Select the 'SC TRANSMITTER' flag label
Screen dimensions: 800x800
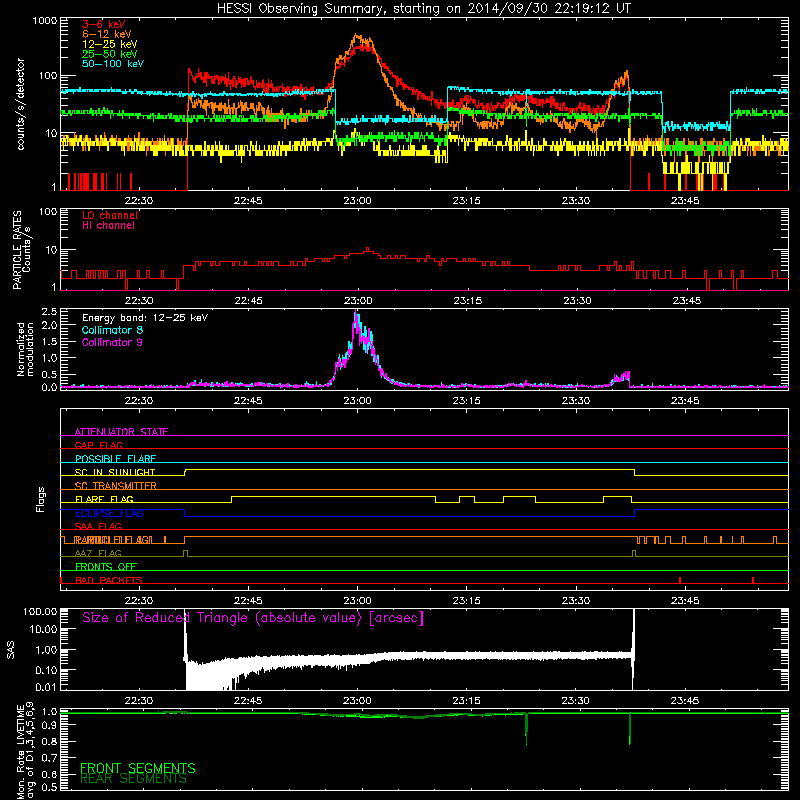pyautogui.click(x=116, y=486)
